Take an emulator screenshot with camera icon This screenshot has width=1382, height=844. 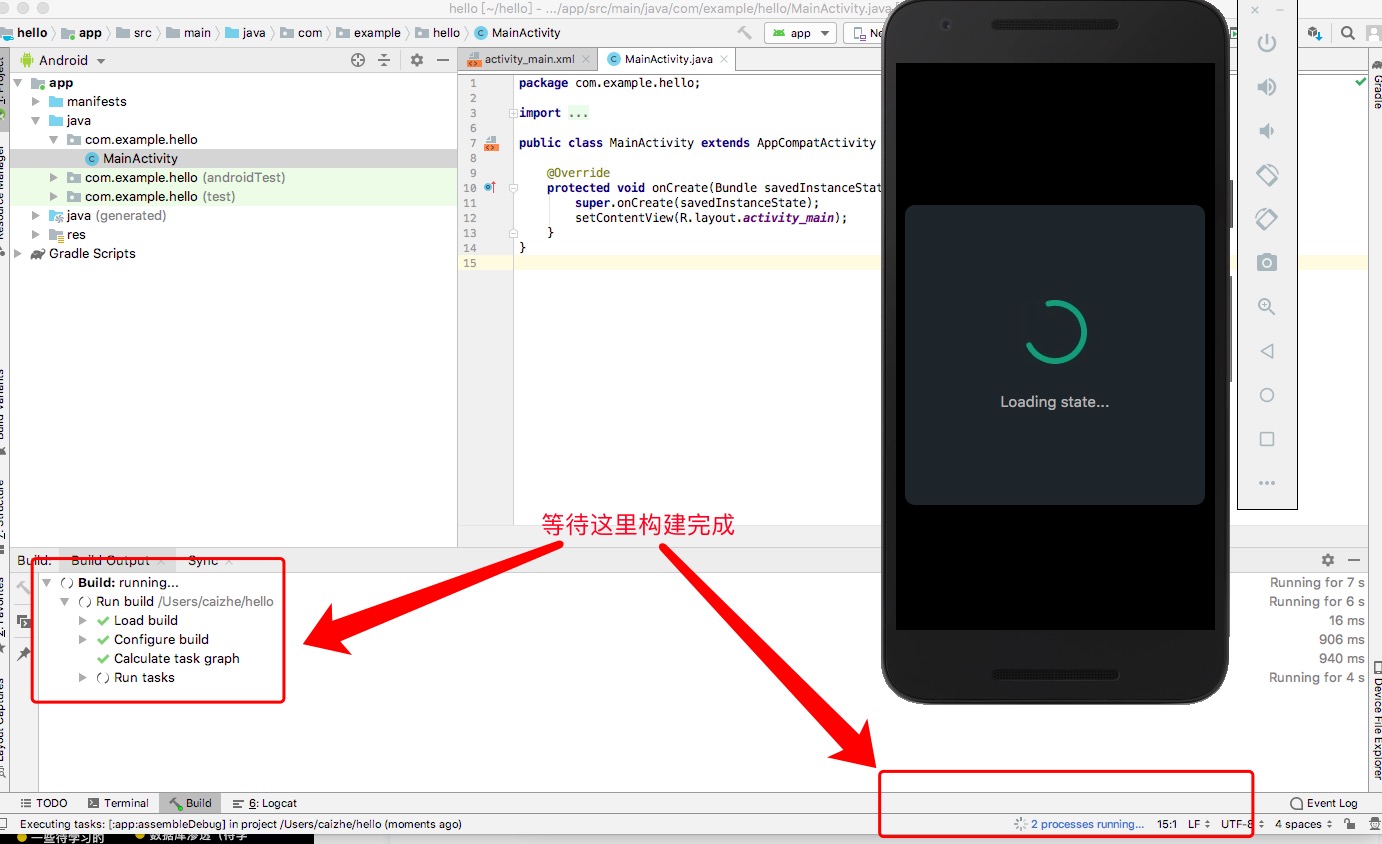click(1266, 263)
